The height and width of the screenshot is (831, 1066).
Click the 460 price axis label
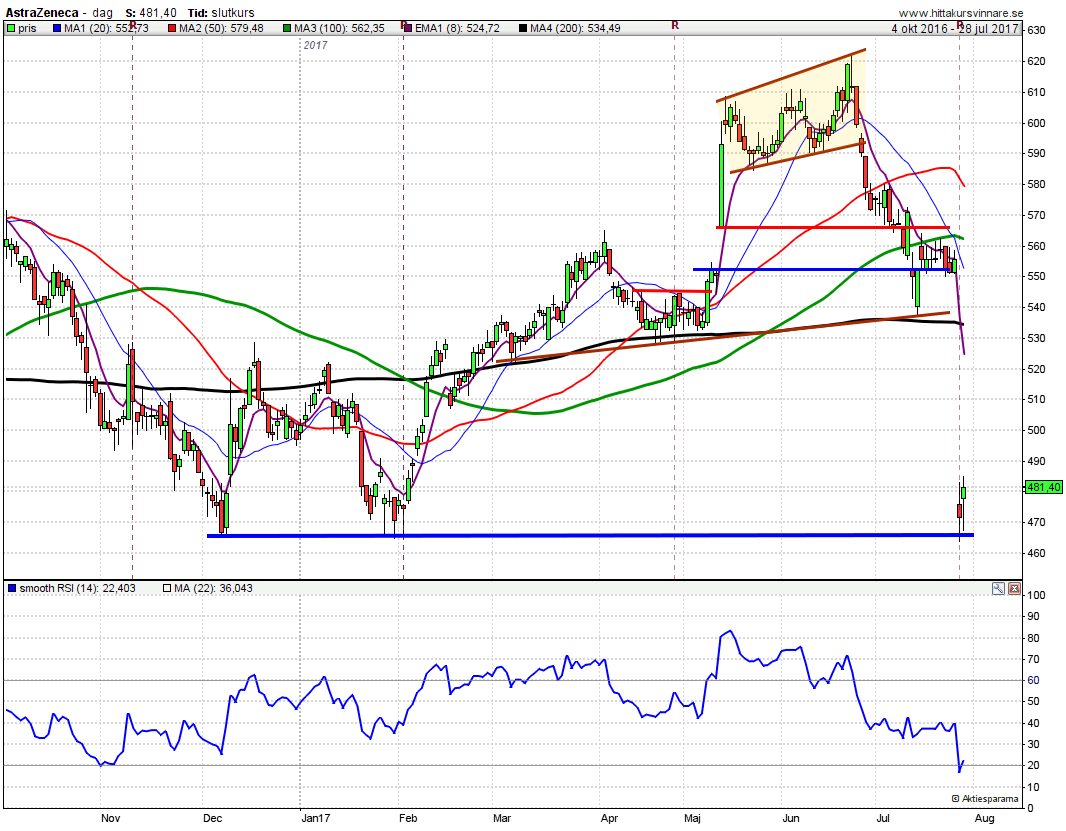coord(1036,554)
